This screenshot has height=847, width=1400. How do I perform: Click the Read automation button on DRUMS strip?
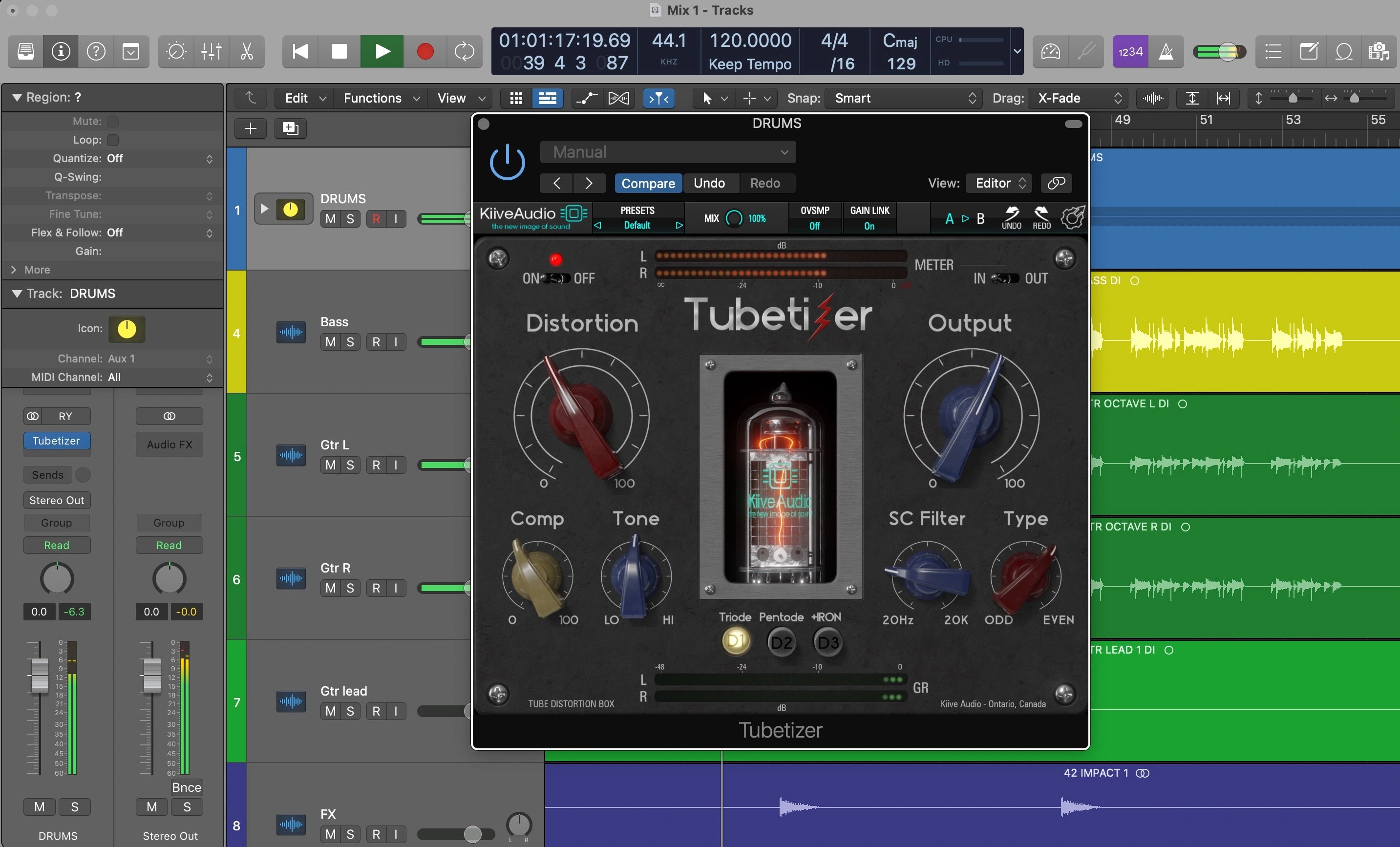(x=56, y=545)
